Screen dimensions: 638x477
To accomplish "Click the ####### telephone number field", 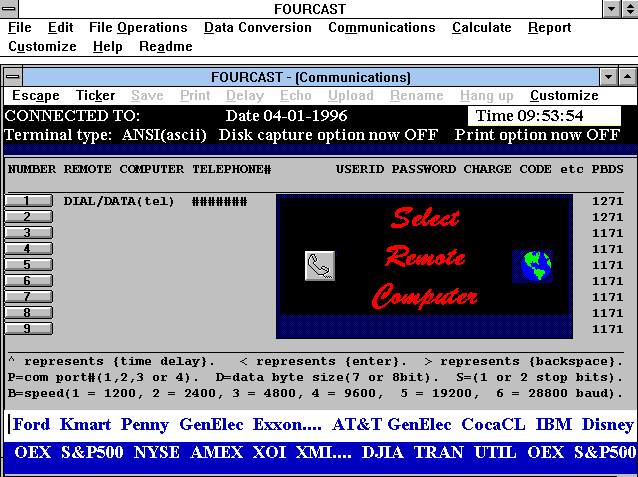I will (219, 201).
